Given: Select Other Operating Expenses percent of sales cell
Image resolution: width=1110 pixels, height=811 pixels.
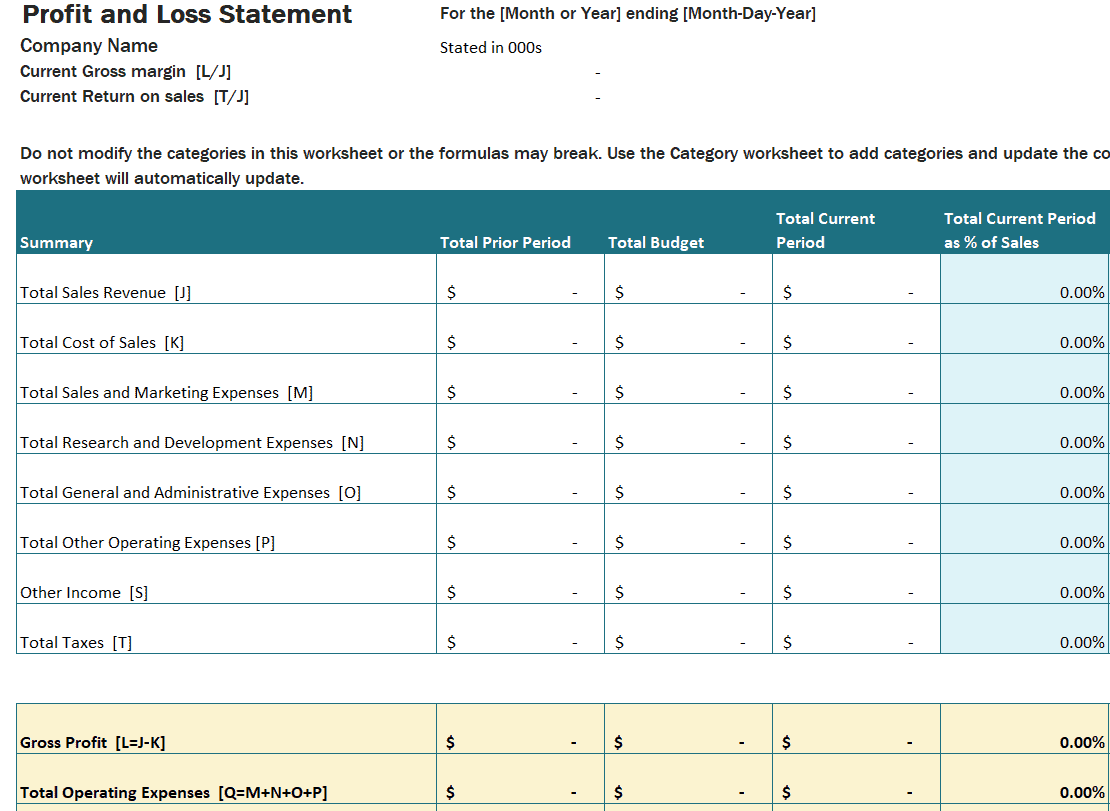Looking at the screenshot, I should pyautogui.click(x=1025, y=529).
